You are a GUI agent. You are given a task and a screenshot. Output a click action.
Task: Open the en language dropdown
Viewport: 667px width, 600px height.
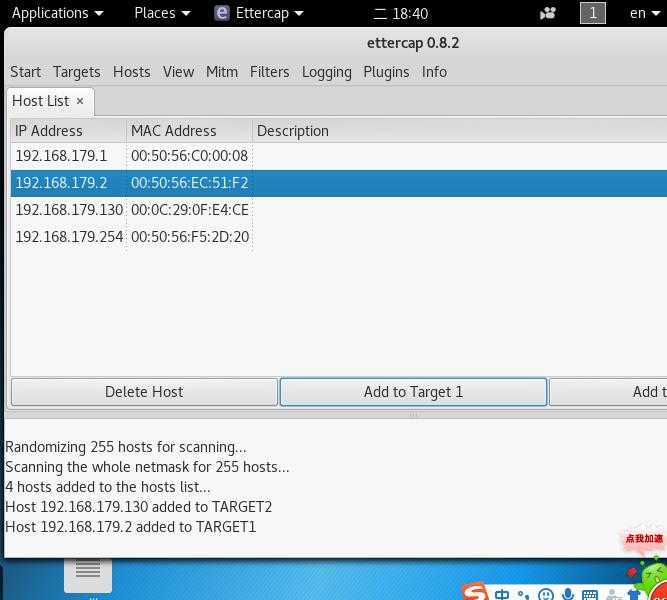coord(644,13)
